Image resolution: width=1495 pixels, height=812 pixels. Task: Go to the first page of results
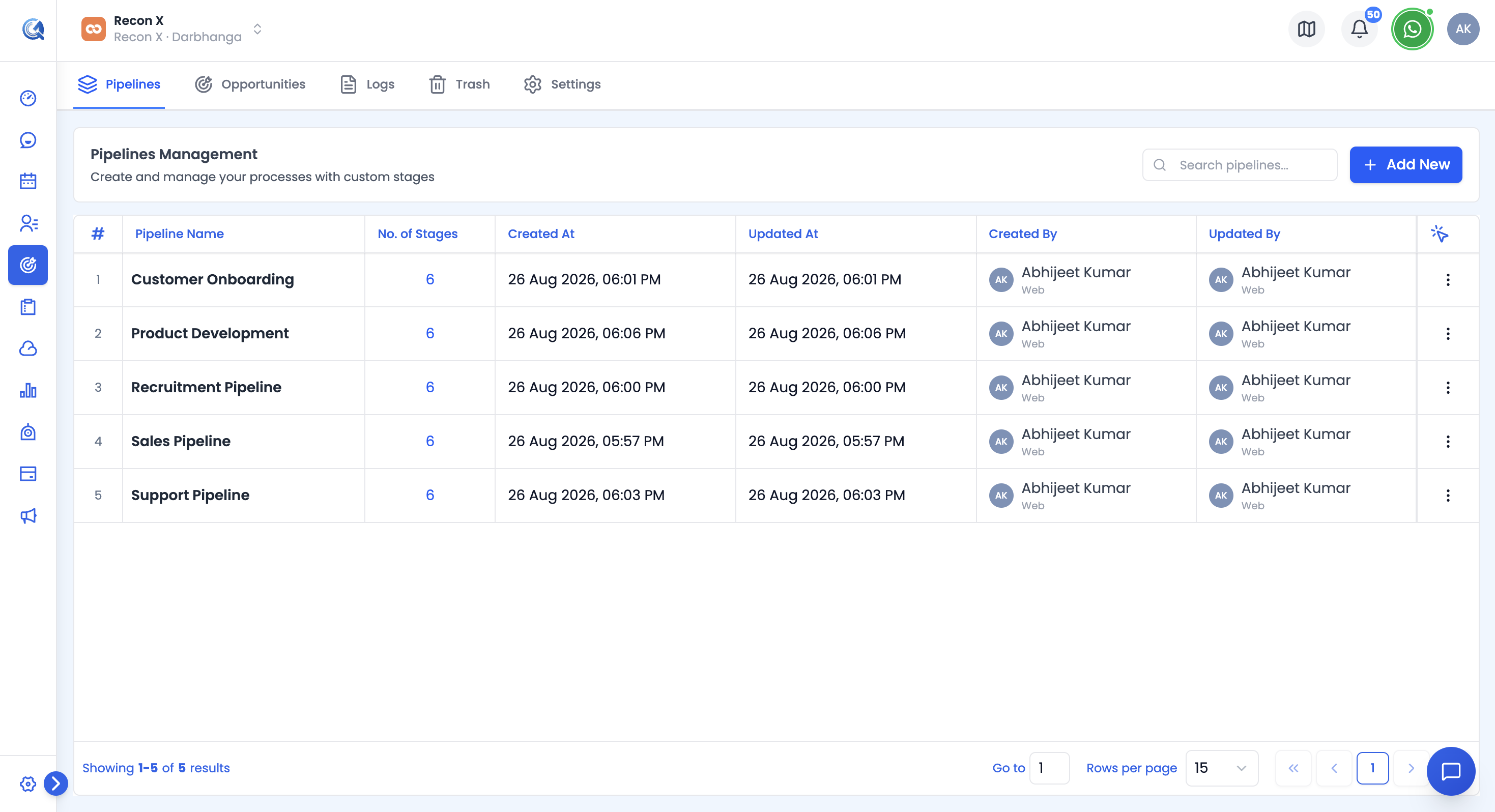click(1293, 768)
